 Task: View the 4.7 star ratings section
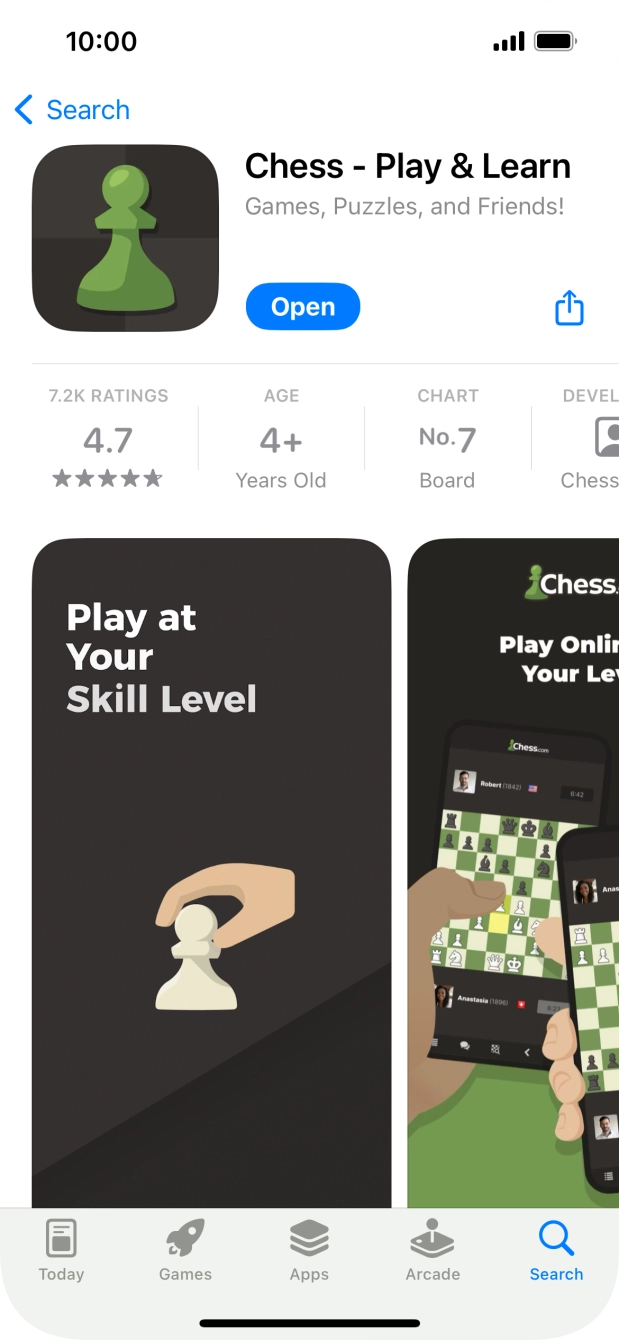[108, 438]
